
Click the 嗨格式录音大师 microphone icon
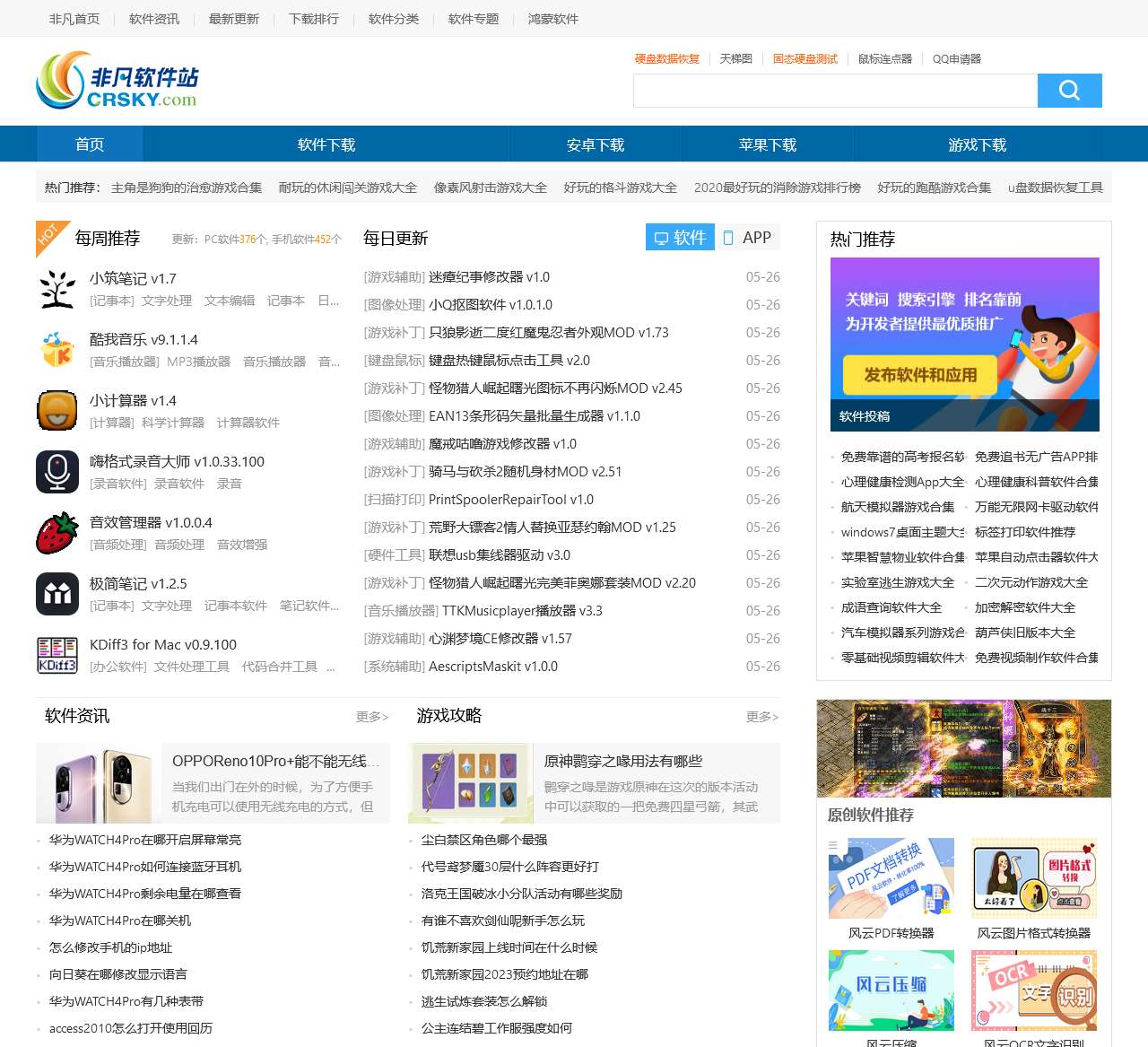tap(57, 472)
